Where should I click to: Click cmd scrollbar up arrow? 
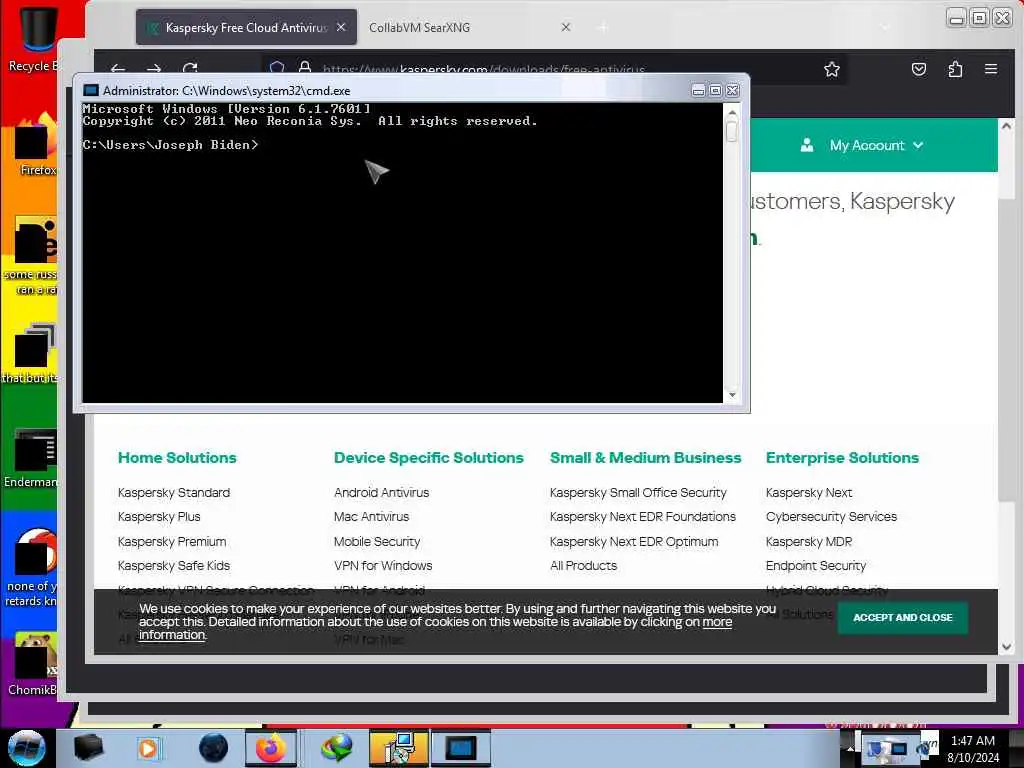pyautogui.click(x=731, y=112)
